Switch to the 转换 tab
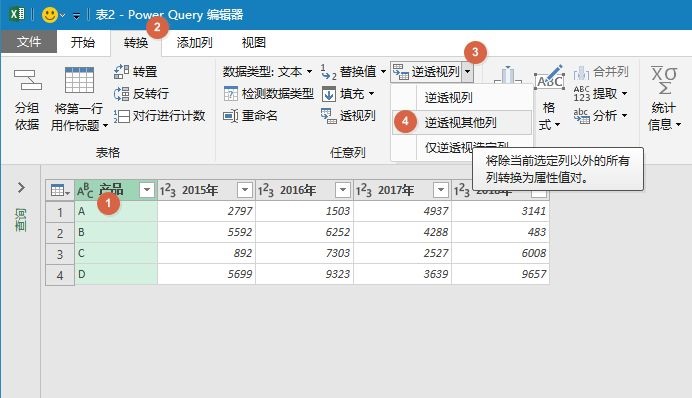 click(x=136, y=42)
